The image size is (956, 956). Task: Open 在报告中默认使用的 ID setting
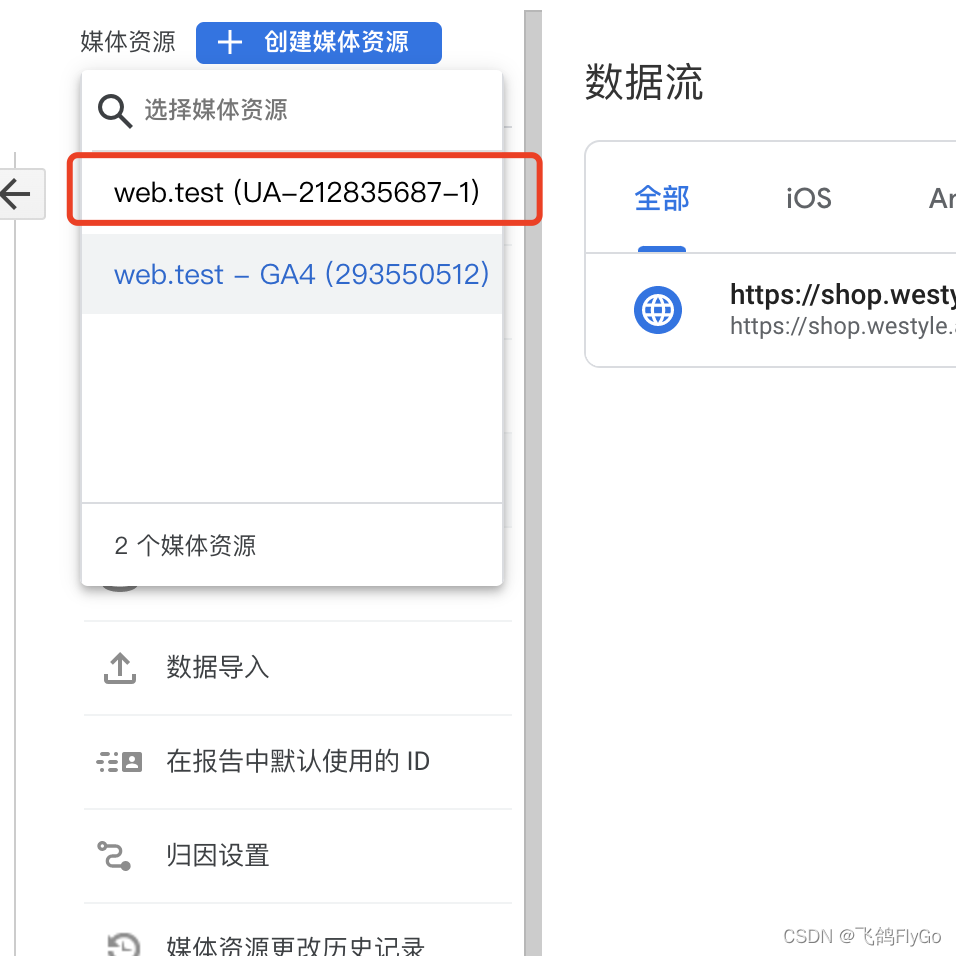coord(298,762)
